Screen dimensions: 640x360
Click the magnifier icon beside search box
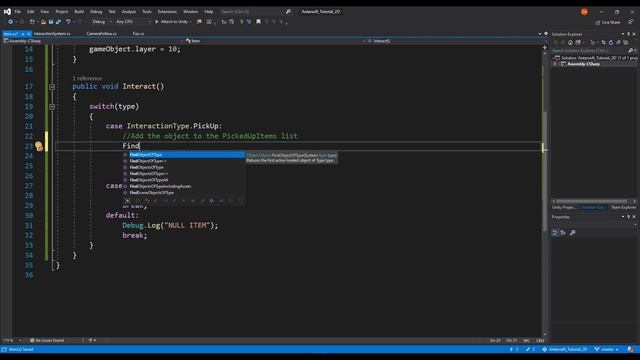tap(288, 11)
